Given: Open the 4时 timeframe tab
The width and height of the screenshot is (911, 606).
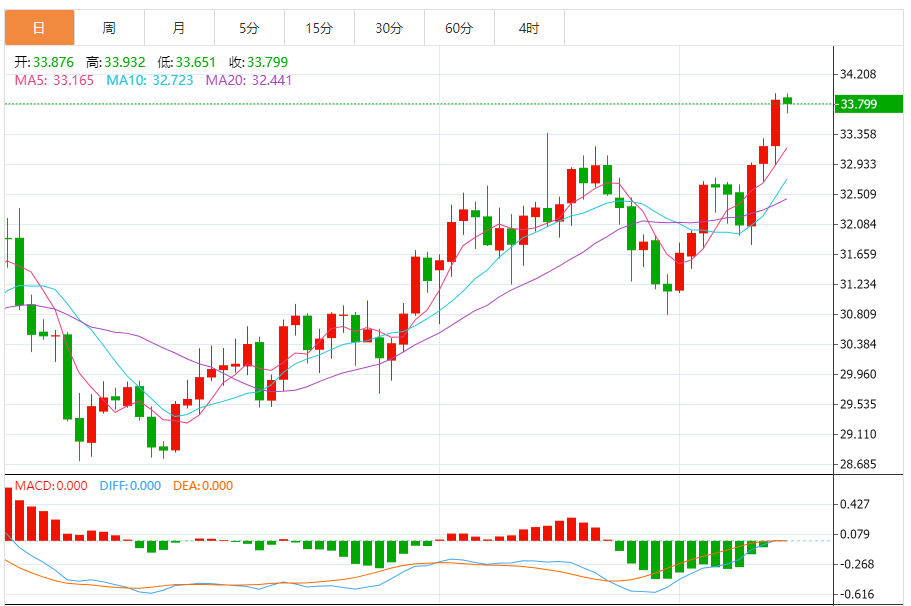Looking at the screenshot, I should 529,27.
